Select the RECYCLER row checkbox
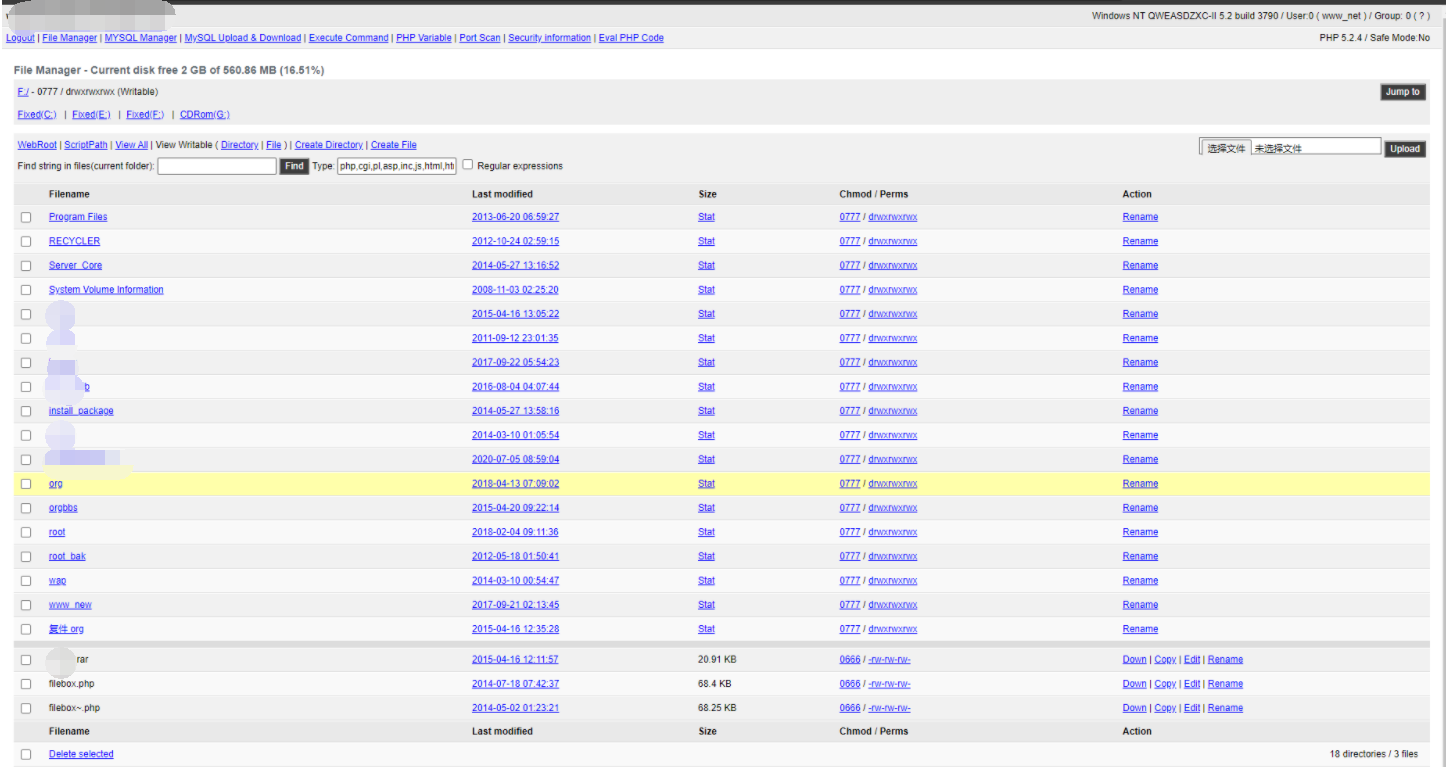Image resolution: width=1446 pixels, height=767 pixels. (26, 241)
